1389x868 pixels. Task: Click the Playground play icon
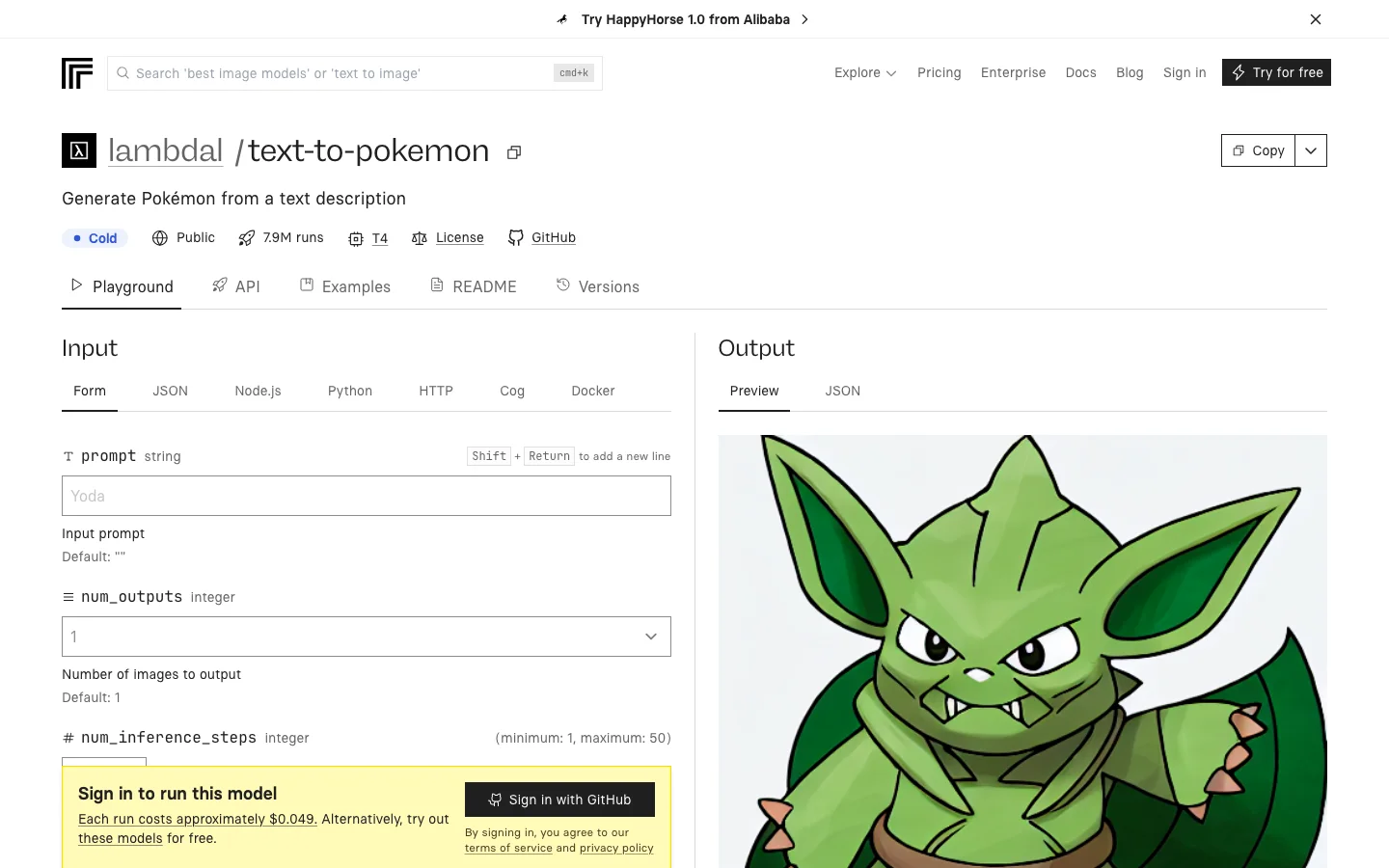click(77, 285)
